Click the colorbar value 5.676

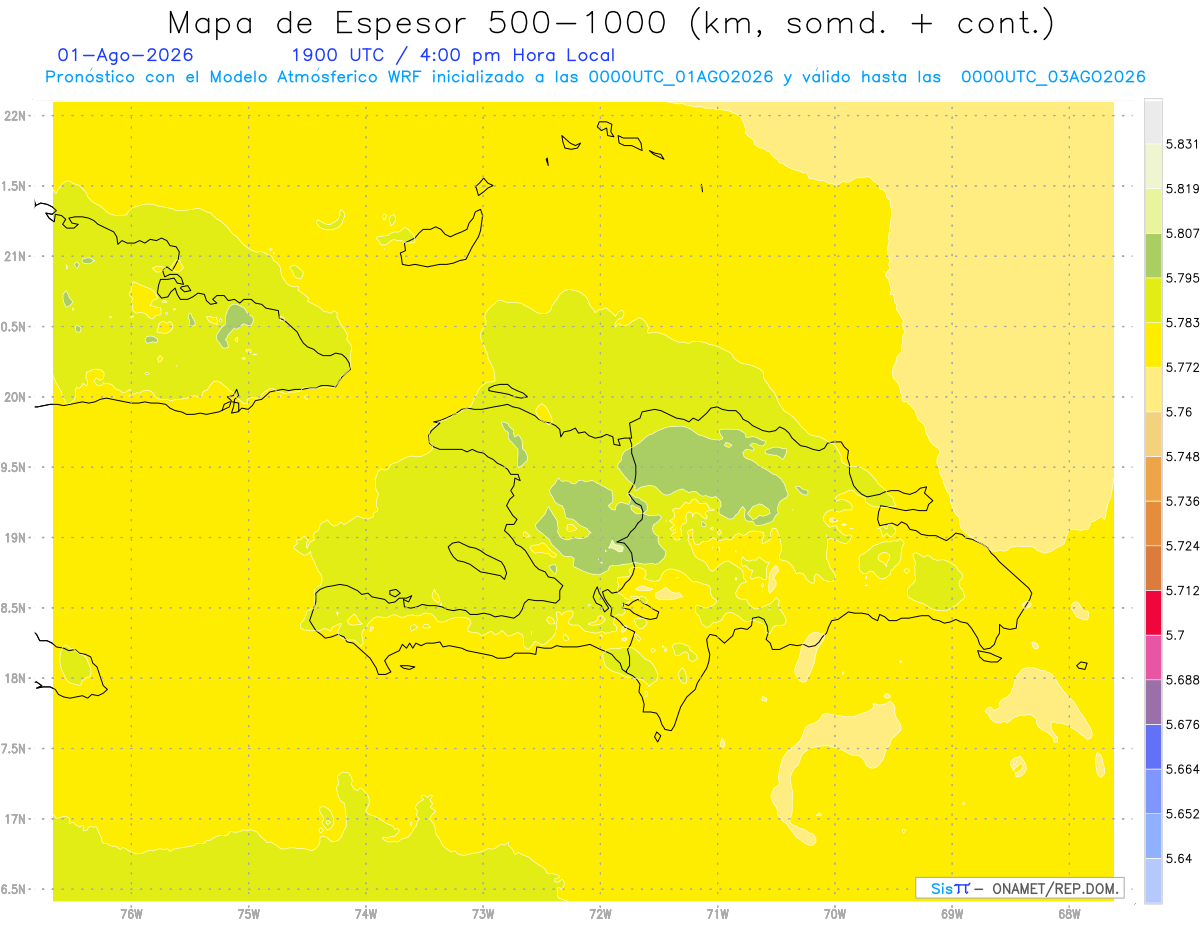1183,724
